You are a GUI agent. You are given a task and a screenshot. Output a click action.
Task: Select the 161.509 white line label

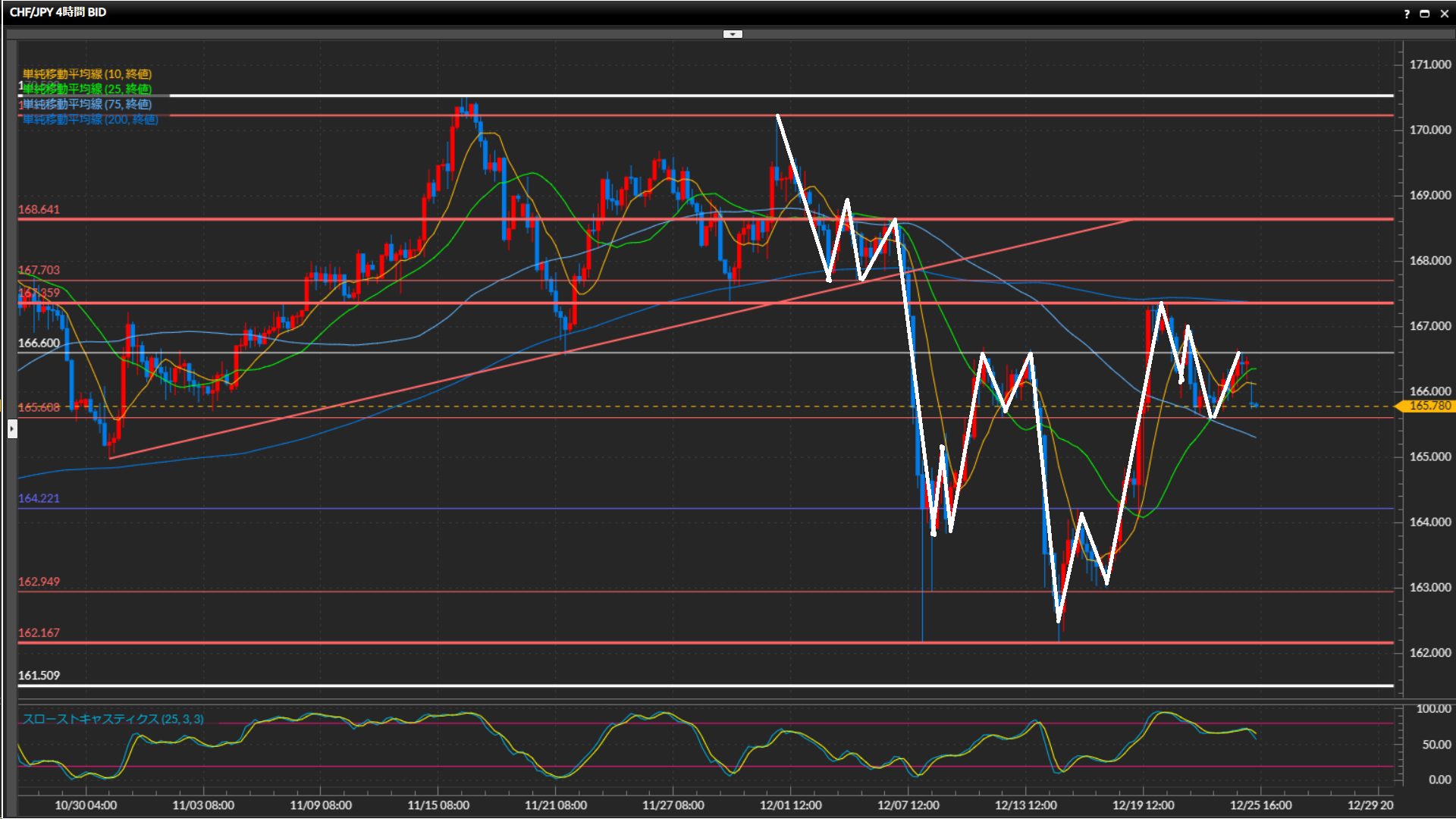pyautogui.click(x=39, y=675)
